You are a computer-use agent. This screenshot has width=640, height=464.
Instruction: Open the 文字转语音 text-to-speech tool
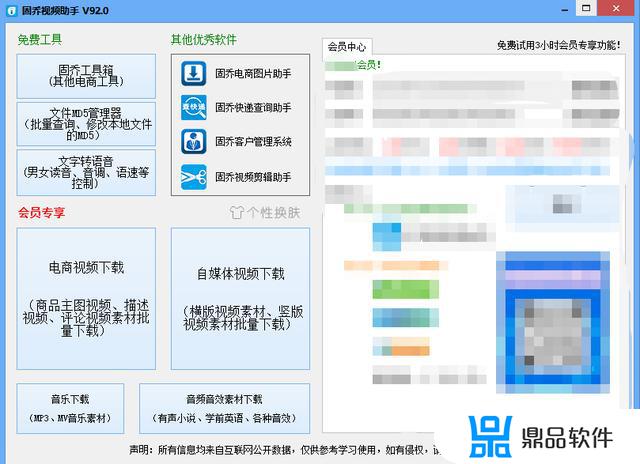tap(86, 172)
